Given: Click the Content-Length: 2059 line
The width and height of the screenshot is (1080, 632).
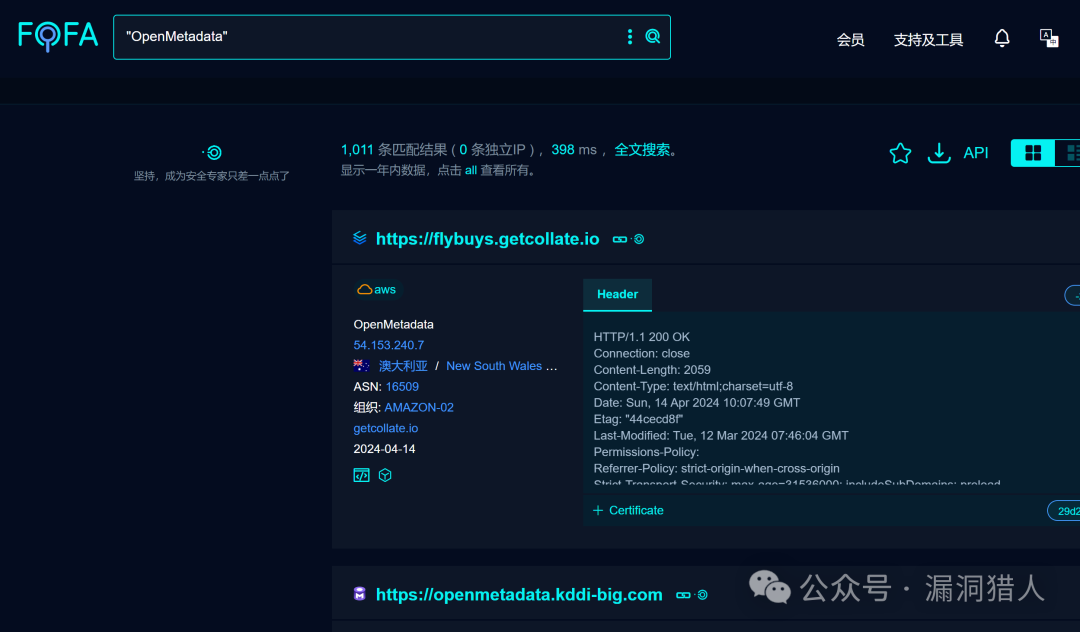Looking at the screenshot, I should [652, 370].
